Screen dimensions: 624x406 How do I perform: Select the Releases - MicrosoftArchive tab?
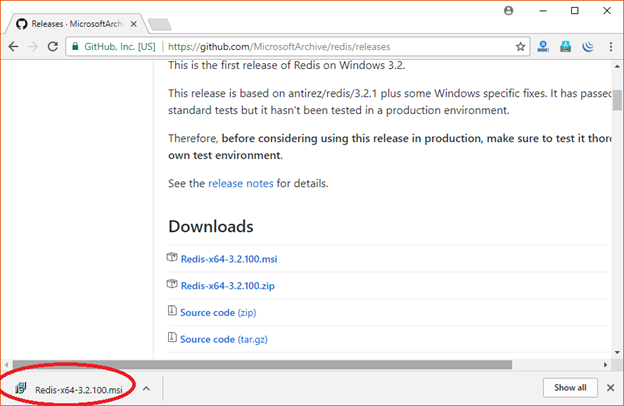(x=72, y=22)
